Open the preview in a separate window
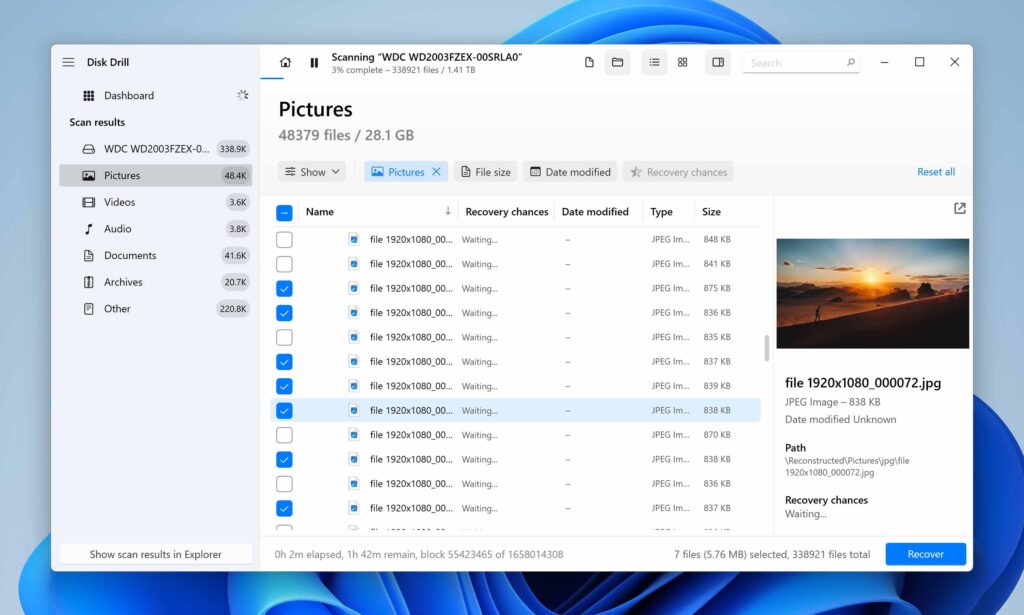 point(959,208)
